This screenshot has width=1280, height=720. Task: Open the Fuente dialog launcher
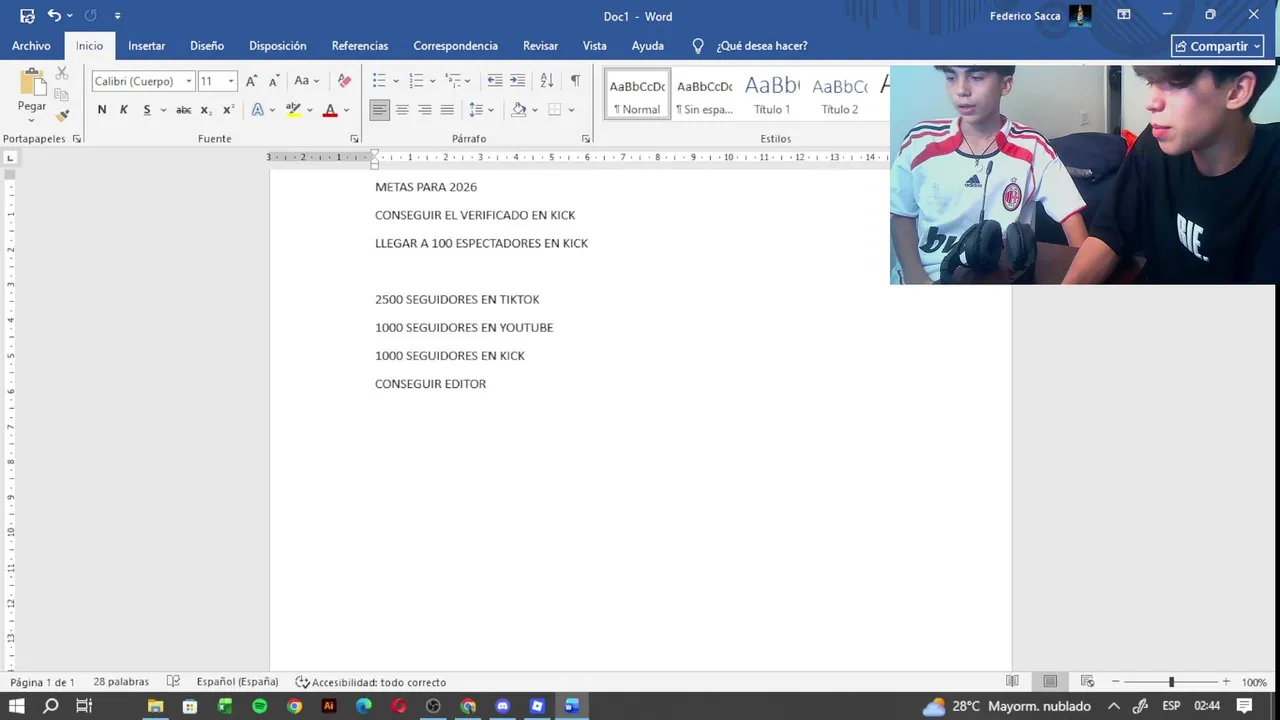pos(354,139)
